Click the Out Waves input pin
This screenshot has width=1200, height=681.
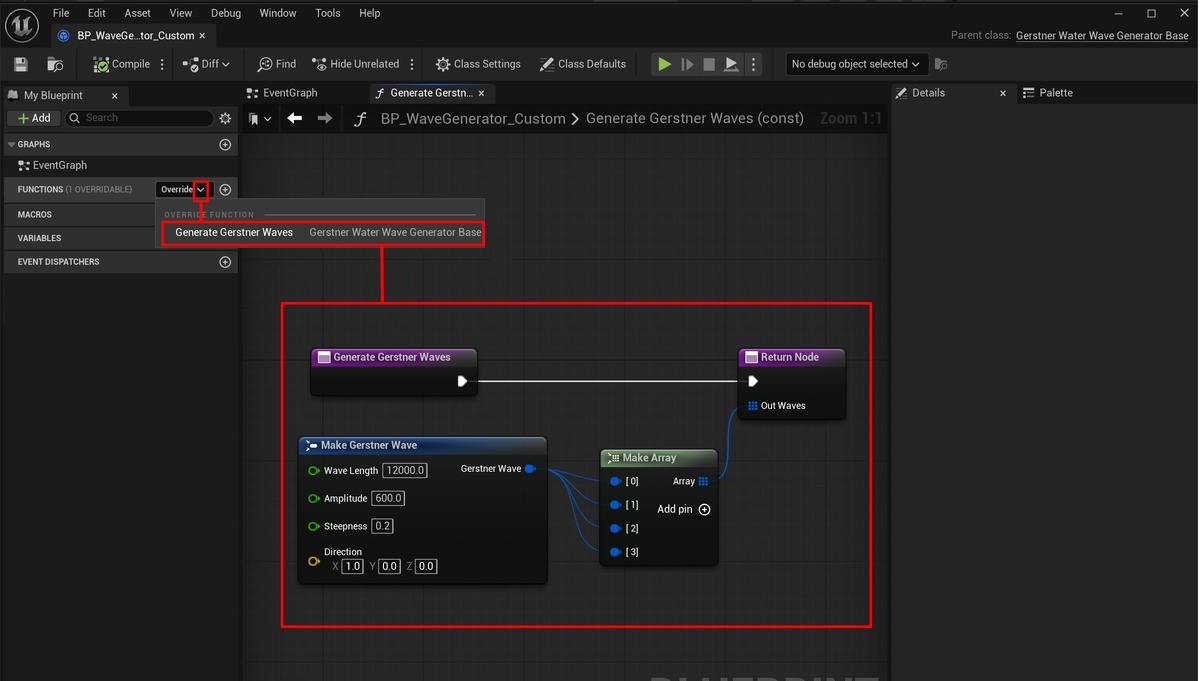click(752, 406)
